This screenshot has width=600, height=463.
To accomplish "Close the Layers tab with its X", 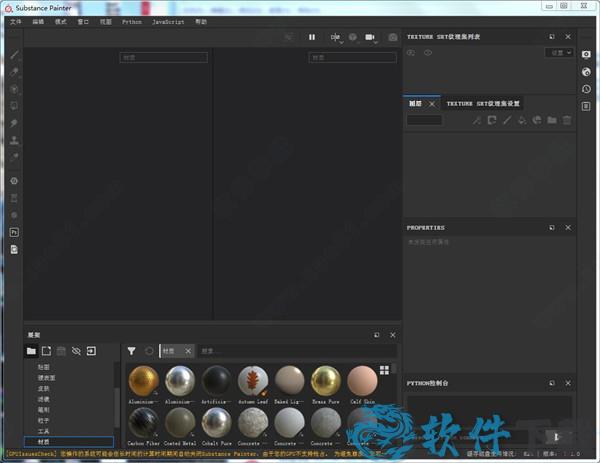I will 432,104.
